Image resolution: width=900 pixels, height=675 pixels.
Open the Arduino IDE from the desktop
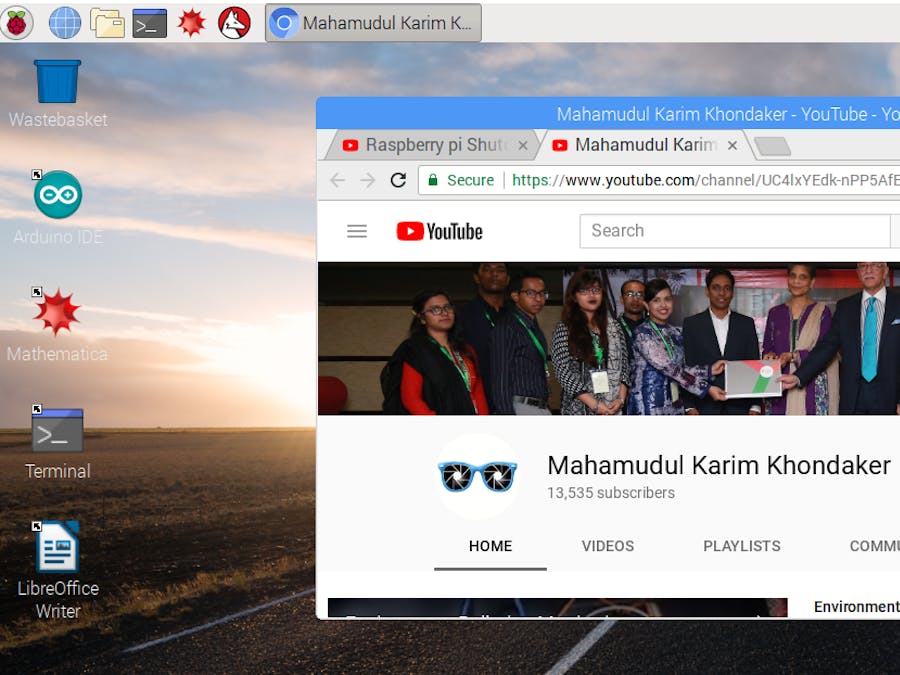pyautogui.click(x=57, y=195)
